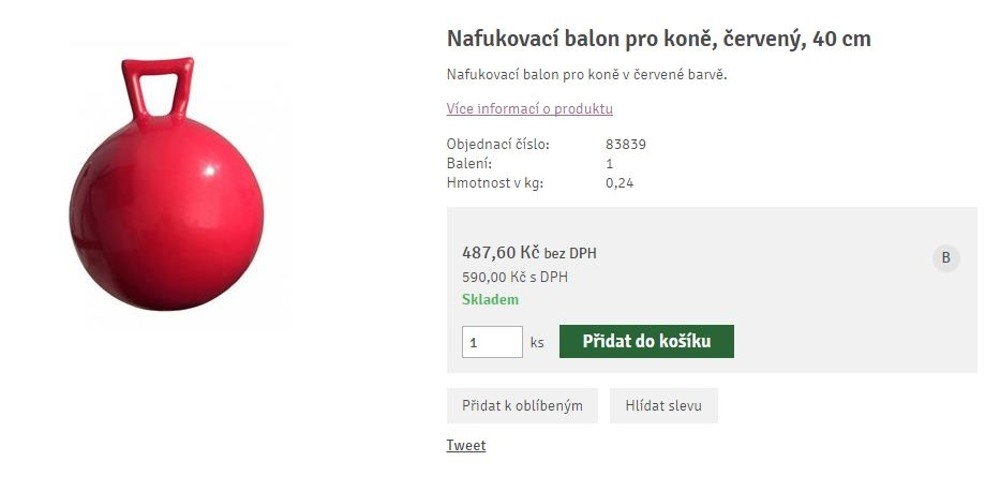The width and height of the screenshot is (1000, 491).
Task: Select the order number 83839
Action: [x=626, y=144]
